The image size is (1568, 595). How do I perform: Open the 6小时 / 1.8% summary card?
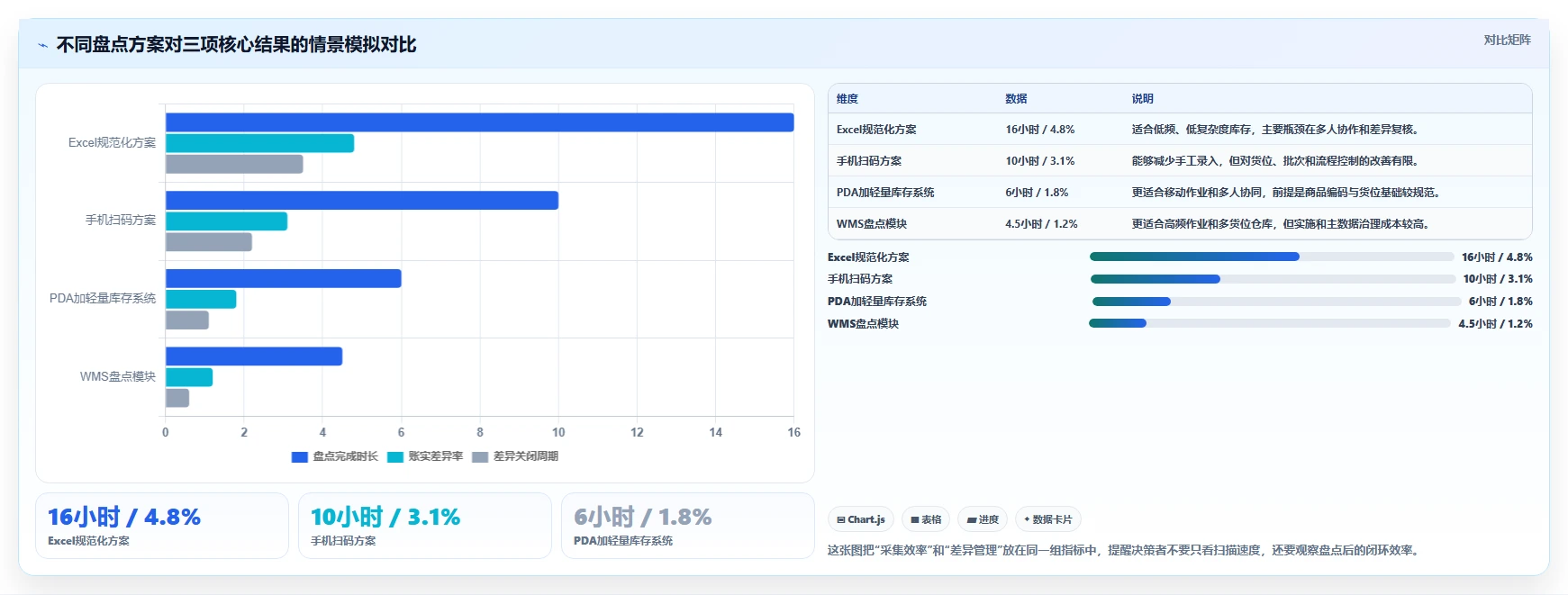[x=688, y=526]
